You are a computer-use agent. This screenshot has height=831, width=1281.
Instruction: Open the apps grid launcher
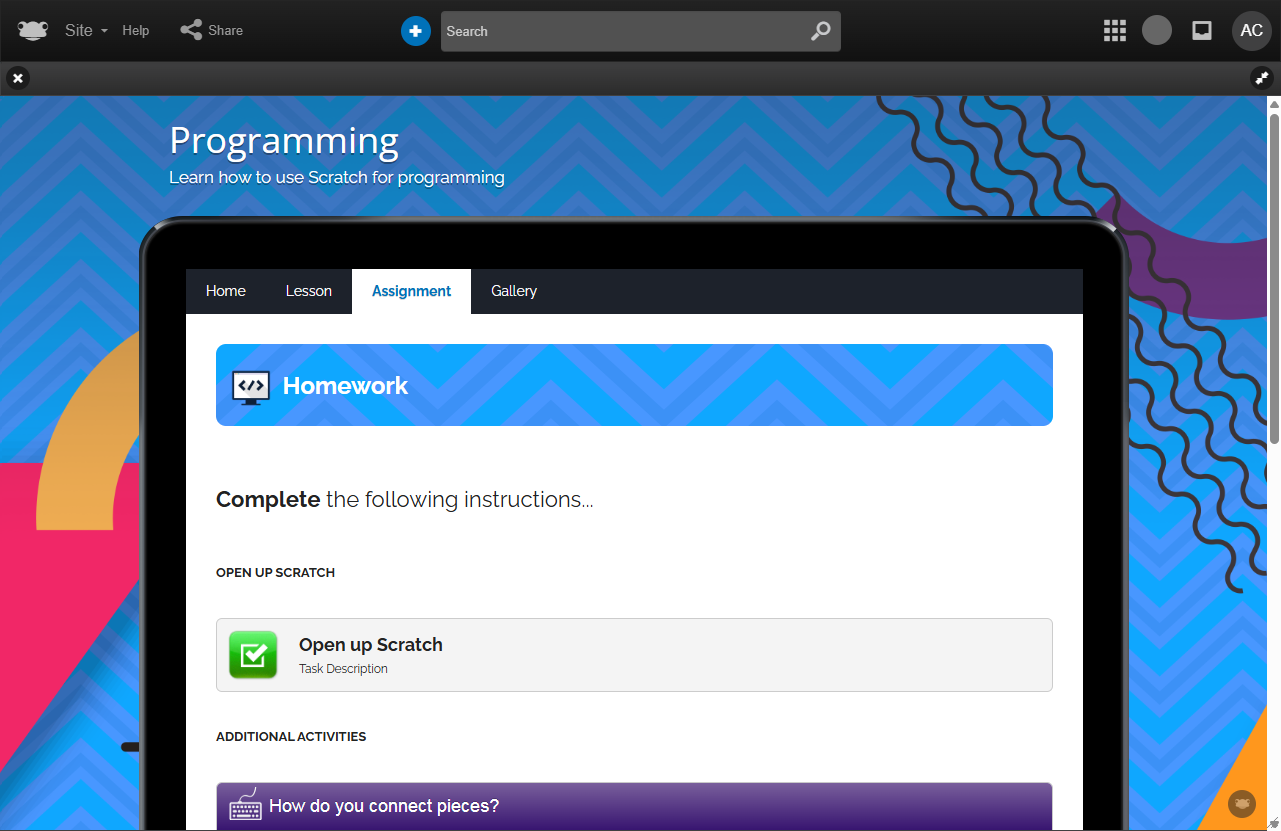(1114, 31)
